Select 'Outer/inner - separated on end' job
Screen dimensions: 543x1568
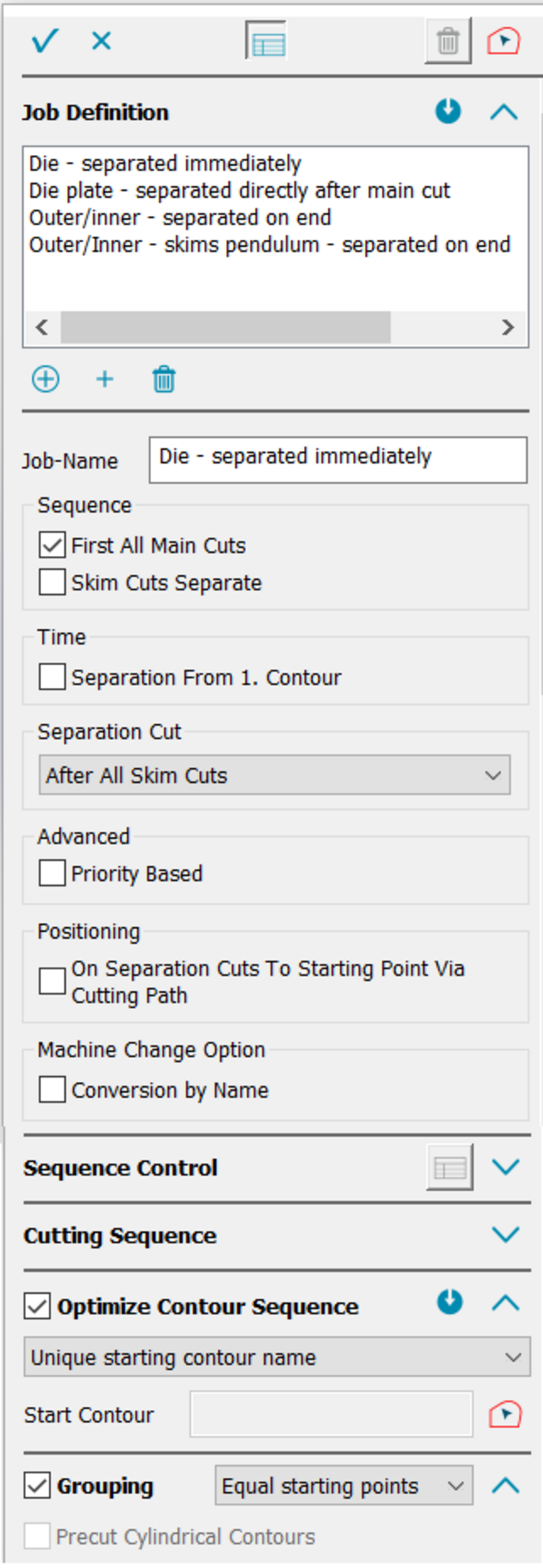click(180, 218)
